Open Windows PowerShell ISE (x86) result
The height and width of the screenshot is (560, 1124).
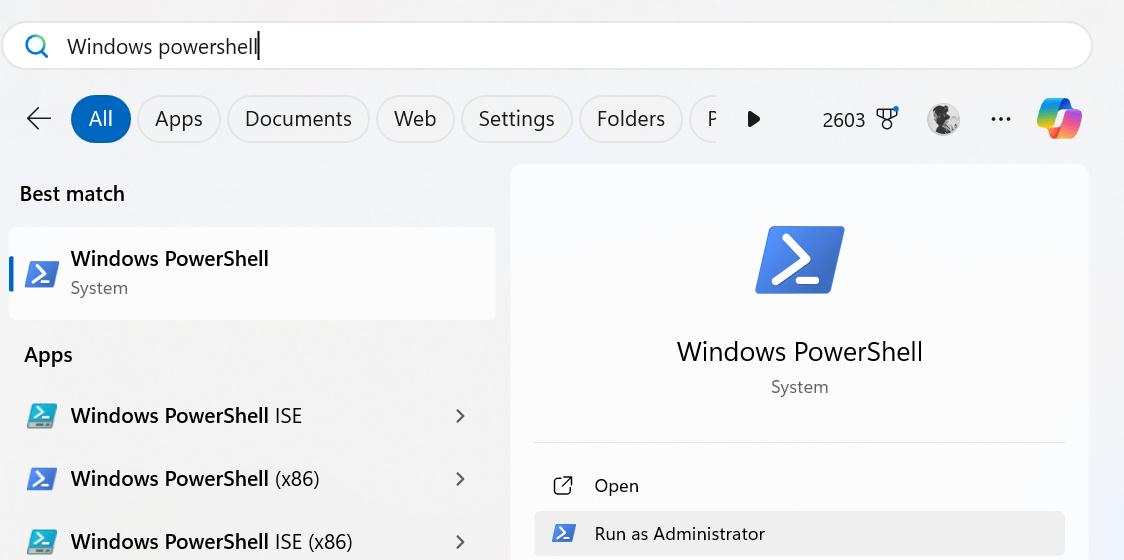tap(252, 541)
